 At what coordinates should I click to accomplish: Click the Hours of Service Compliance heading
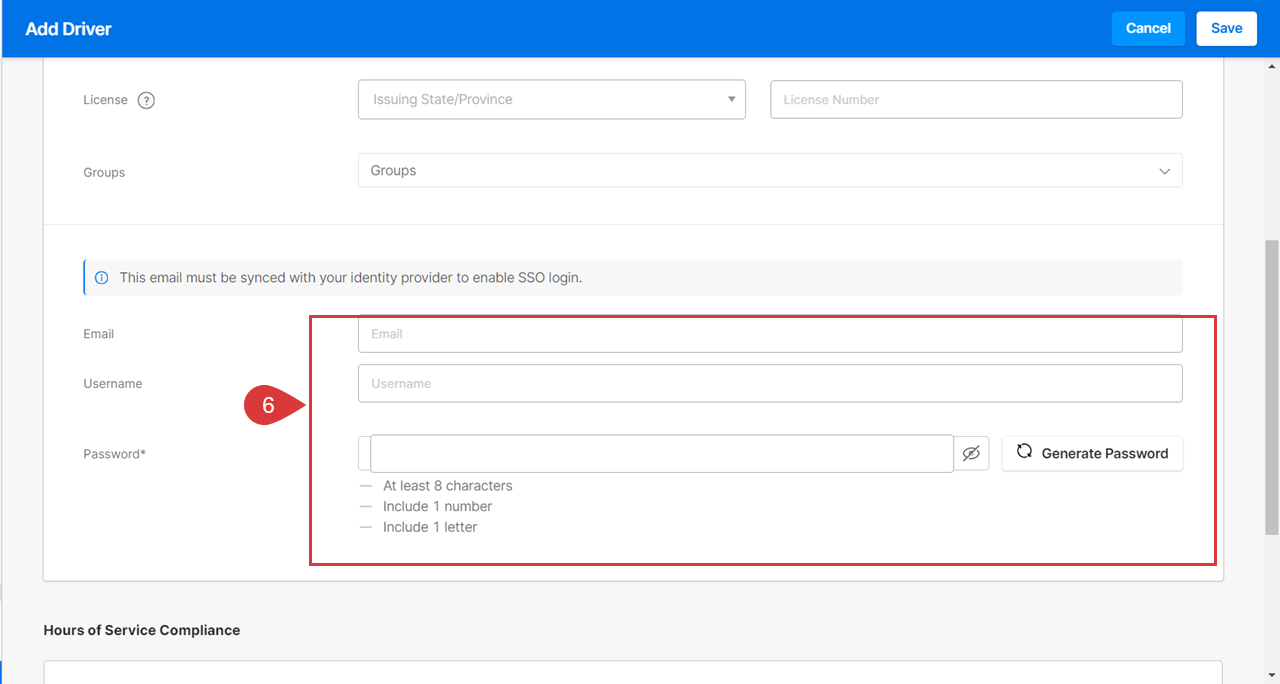pos(142,630)
